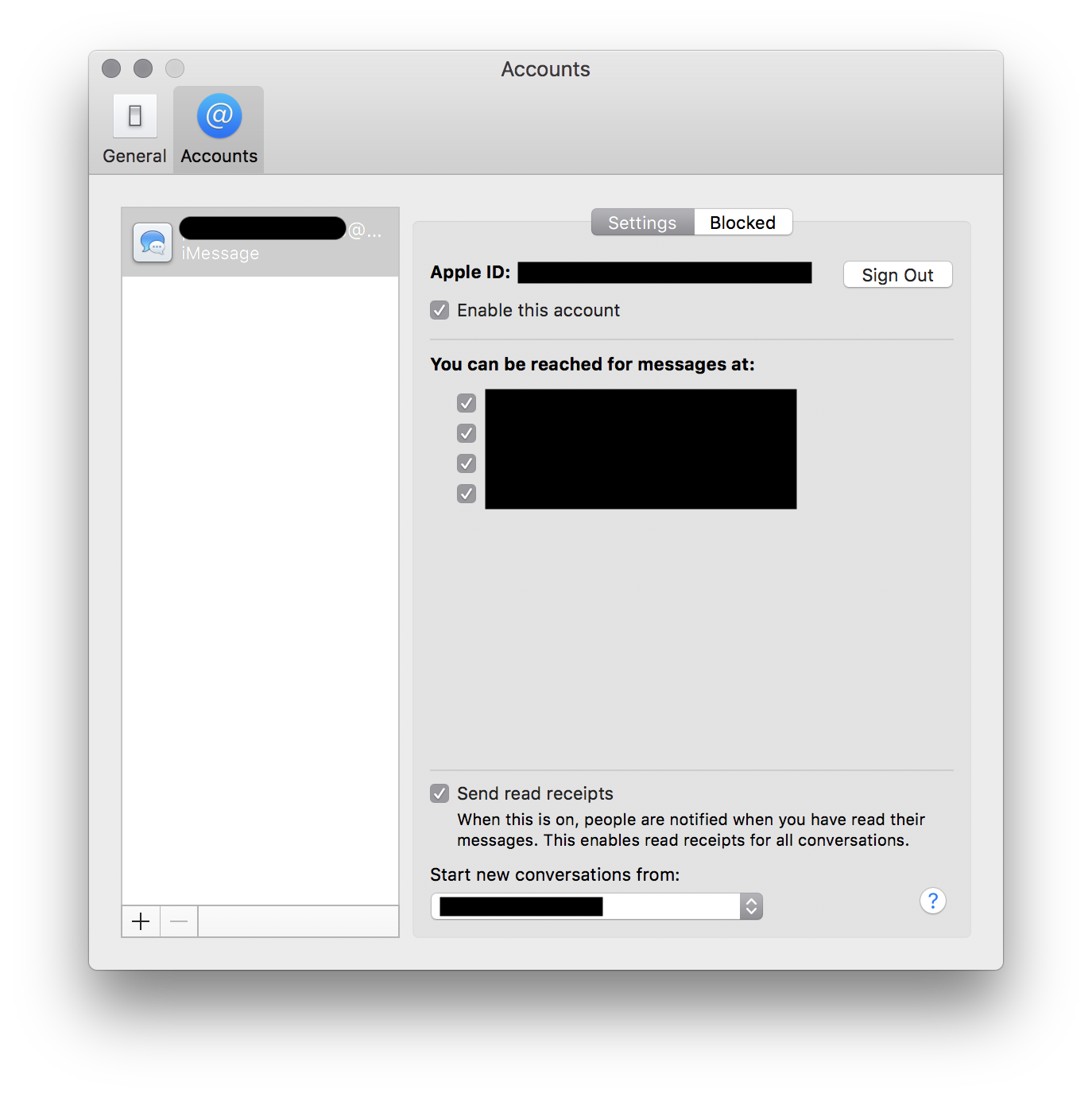Viewport: 1092px width, 1097px height.
Task: Uncheck the first reachable address checkbox
Action: [467, 403]
